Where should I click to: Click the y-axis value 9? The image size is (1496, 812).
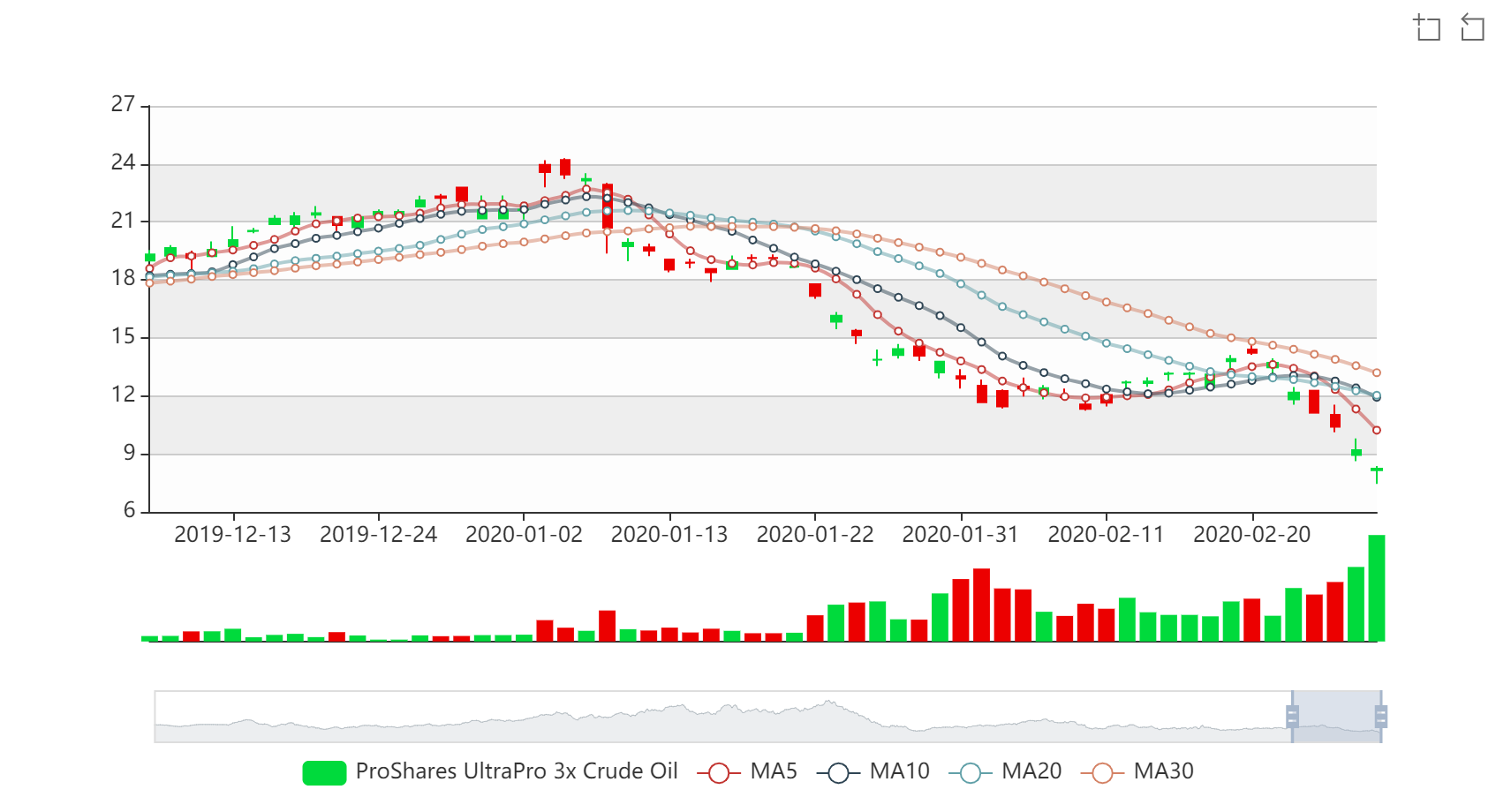point(130,453)
